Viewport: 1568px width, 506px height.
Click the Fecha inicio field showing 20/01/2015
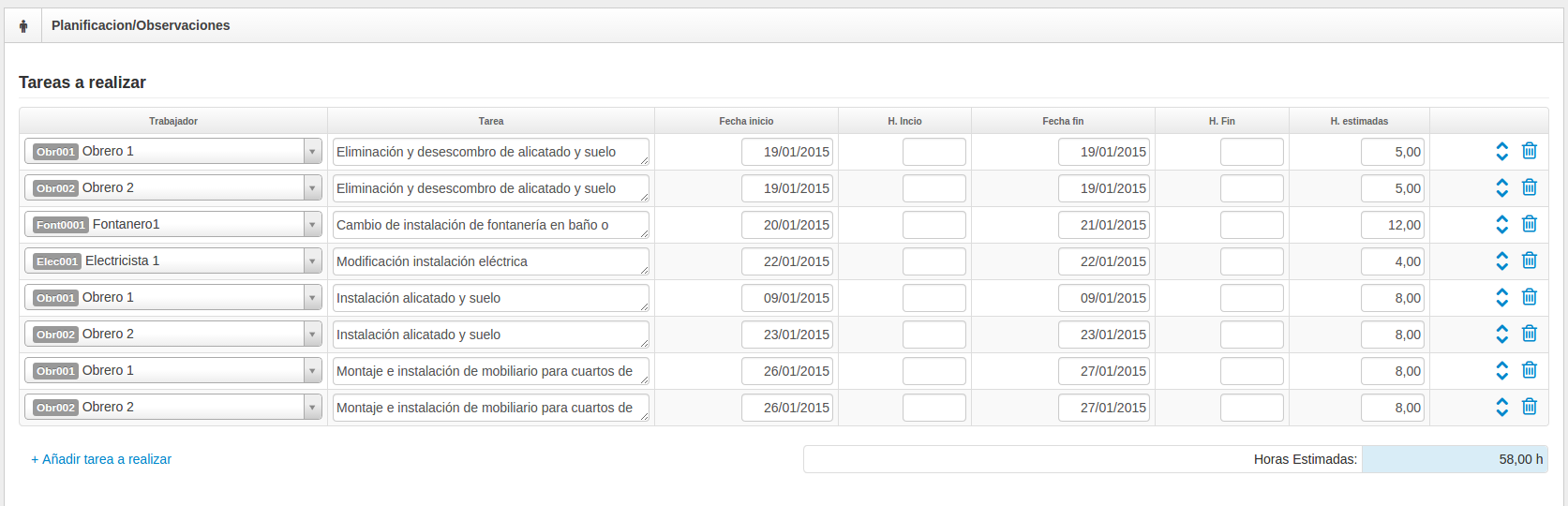click(787, 225)
